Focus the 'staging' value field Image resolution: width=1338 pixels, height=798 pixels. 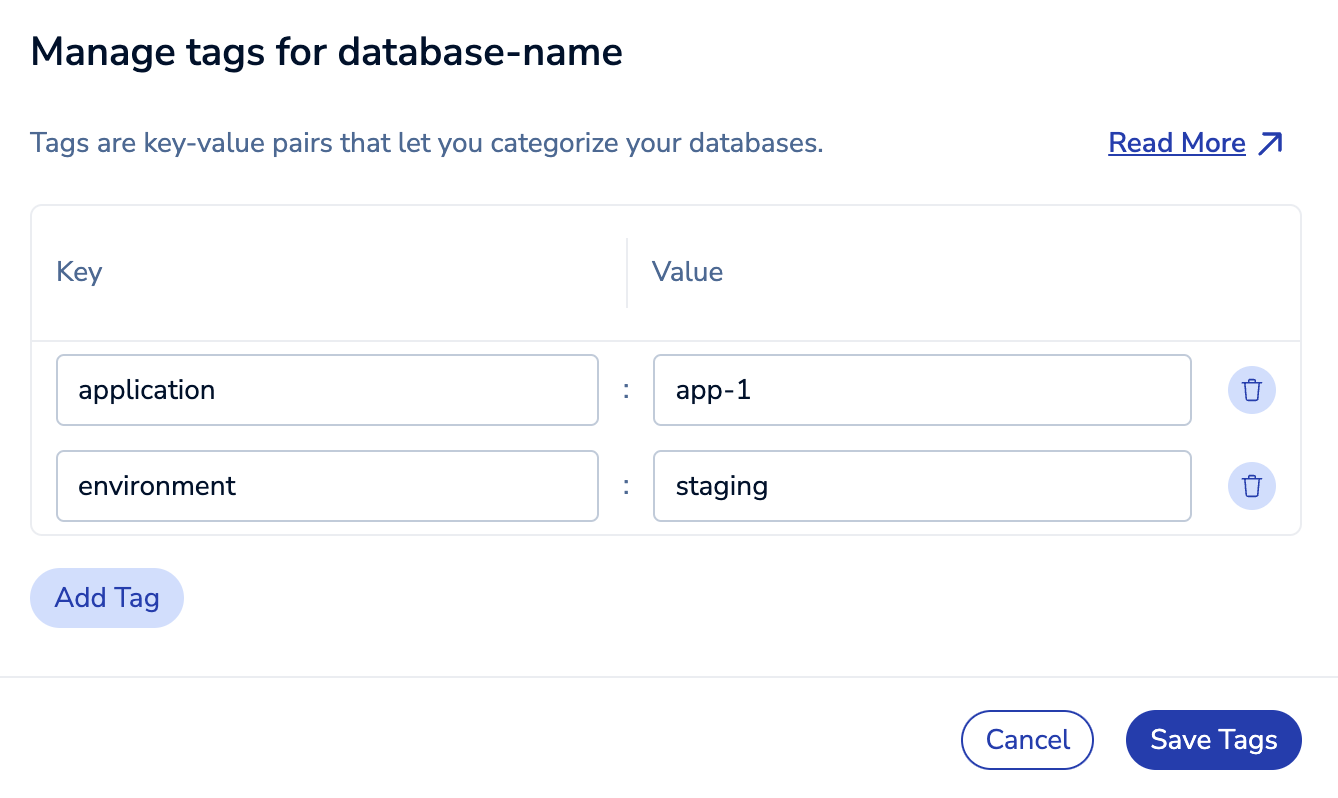921,486
